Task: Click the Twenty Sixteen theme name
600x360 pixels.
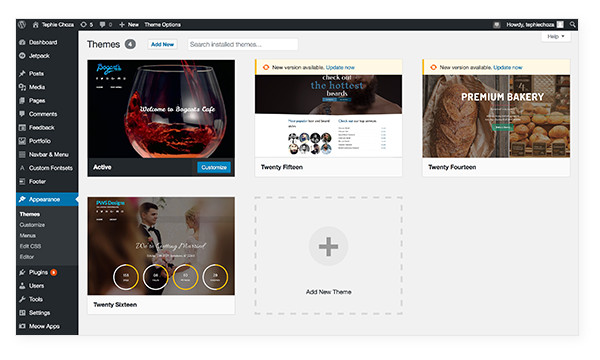Action: point(115,305)
